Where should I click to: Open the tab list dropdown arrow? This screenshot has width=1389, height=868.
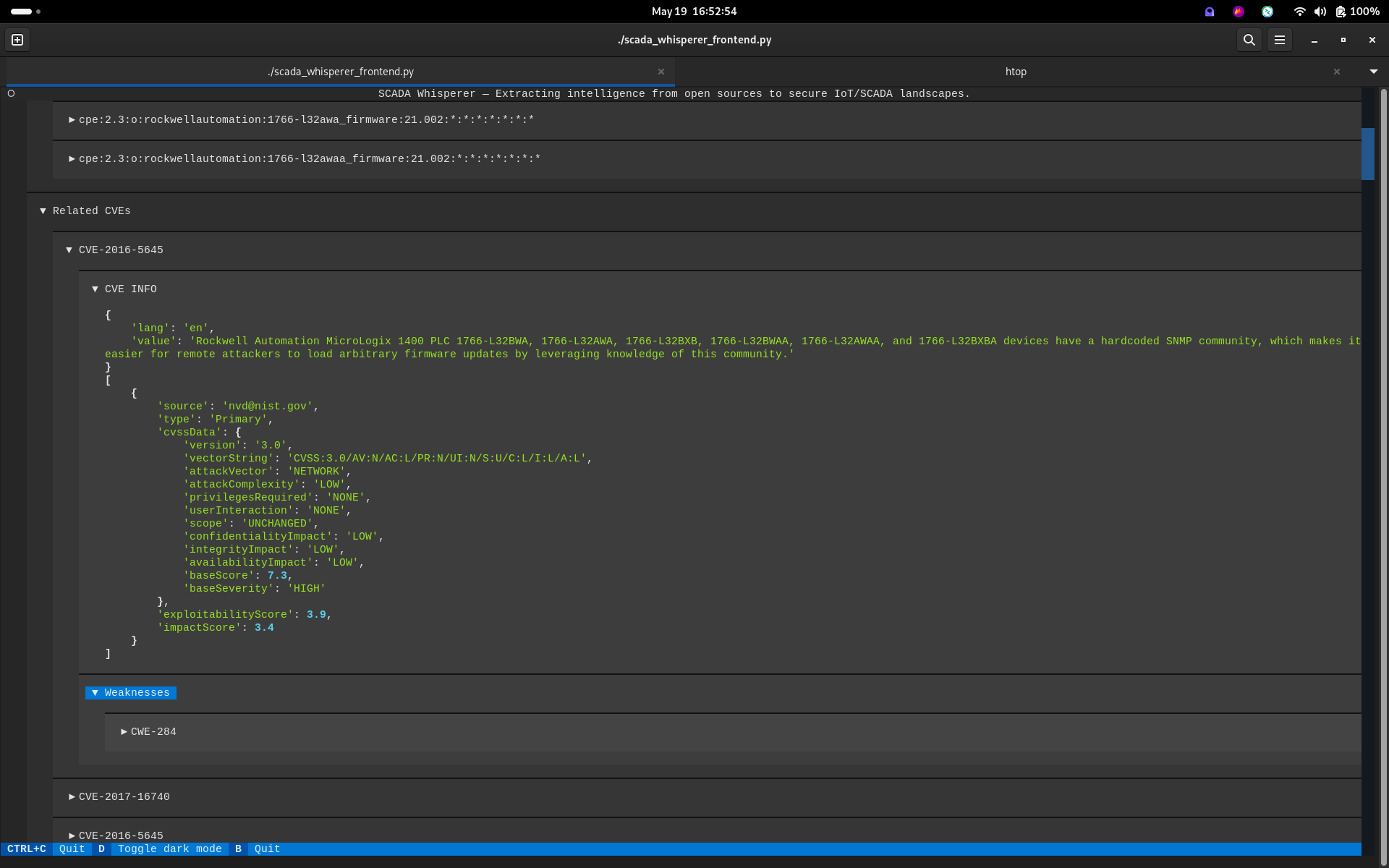[x=1374, y=72]
